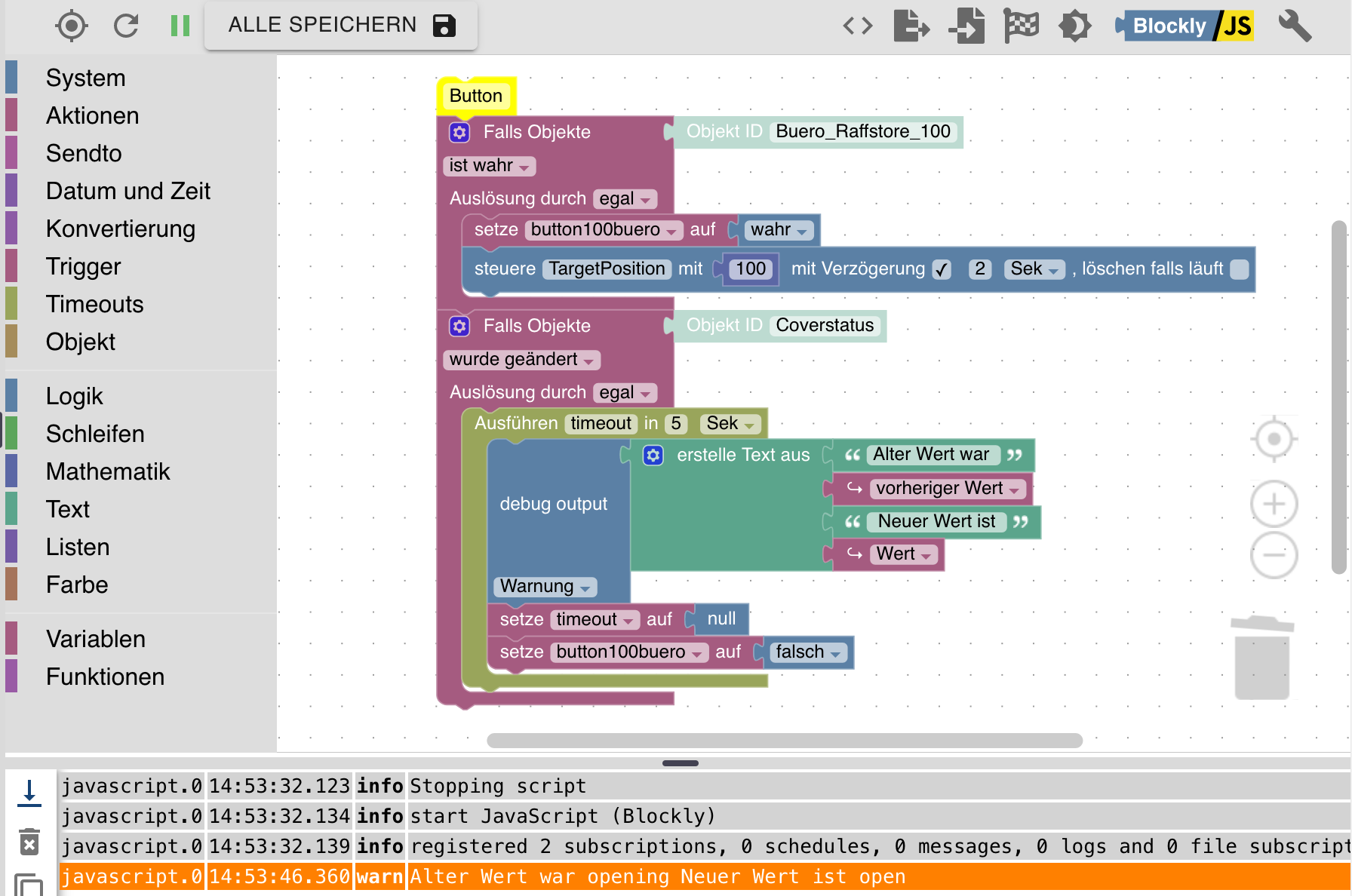Click the ALLE SPEICHERN button
Viewport: 1352px width, 896px height.
[x=341, y=25]
